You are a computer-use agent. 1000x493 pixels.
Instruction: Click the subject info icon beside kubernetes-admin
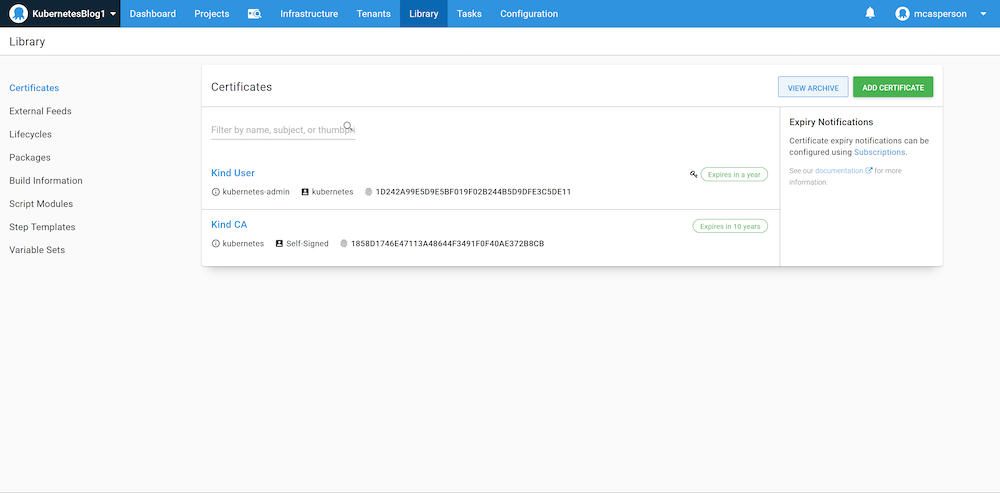215,191
